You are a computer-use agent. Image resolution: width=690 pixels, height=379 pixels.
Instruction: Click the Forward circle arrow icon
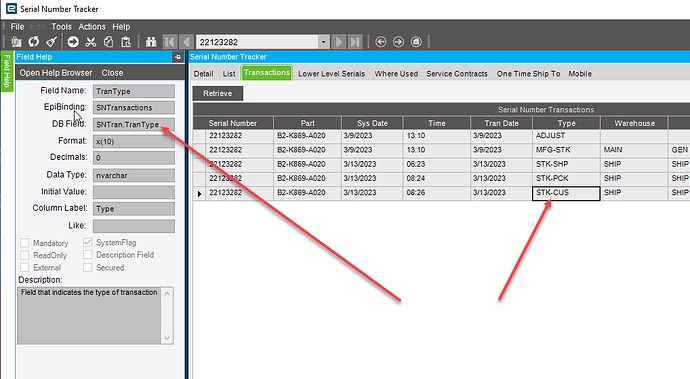pos(398,42)
